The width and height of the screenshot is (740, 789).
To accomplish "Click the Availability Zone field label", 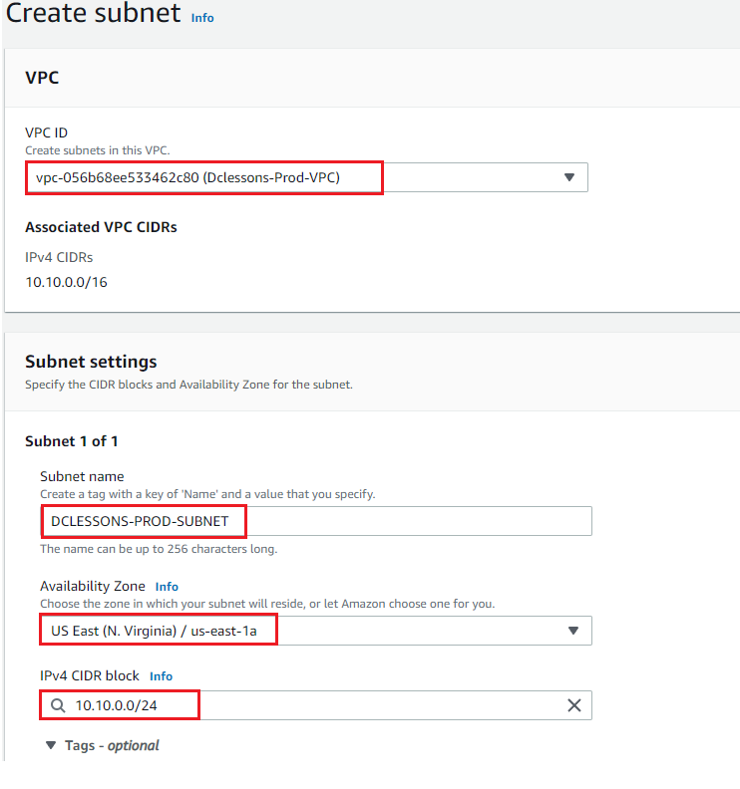I will (x=93, y=586).
